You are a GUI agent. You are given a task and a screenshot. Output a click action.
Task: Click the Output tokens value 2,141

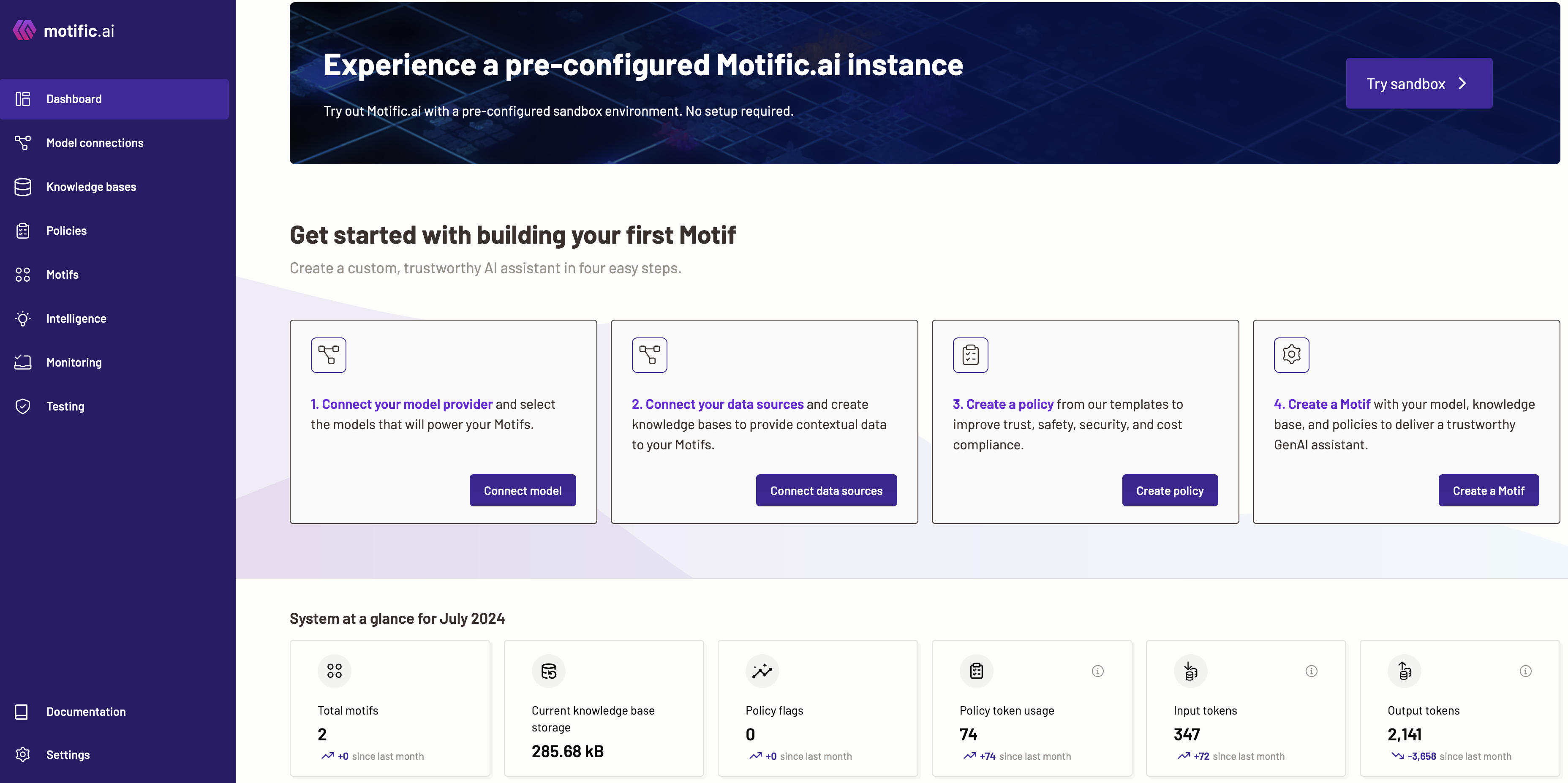tap(1404, 734)
